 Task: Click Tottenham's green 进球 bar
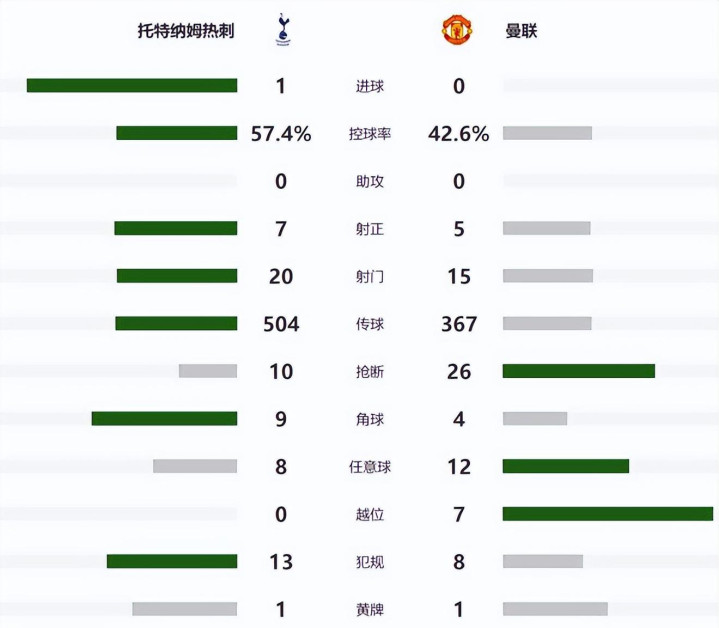click(x=132, y=86)
